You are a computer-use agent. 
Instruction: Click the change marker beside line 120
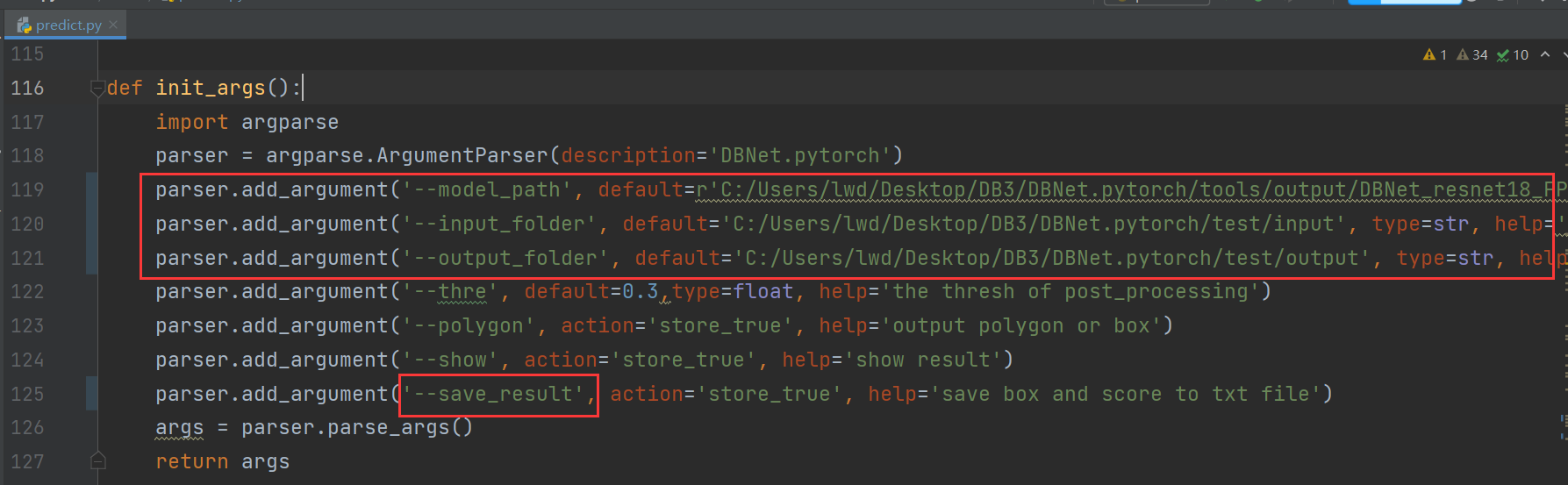[91, 224]
